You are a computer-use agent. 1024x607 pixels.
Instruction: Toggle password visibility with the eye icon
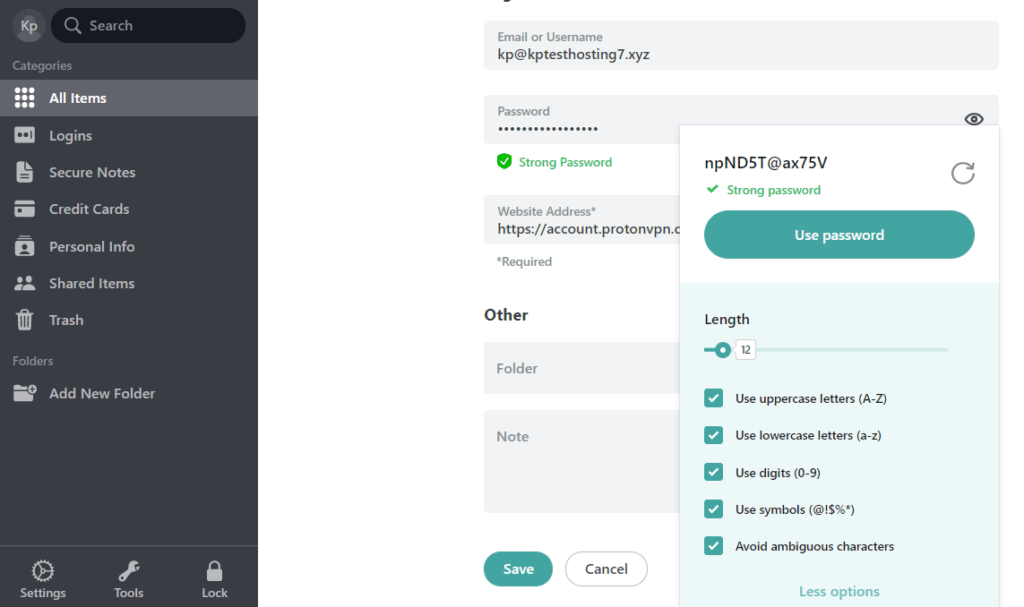(x=973, y=118)
